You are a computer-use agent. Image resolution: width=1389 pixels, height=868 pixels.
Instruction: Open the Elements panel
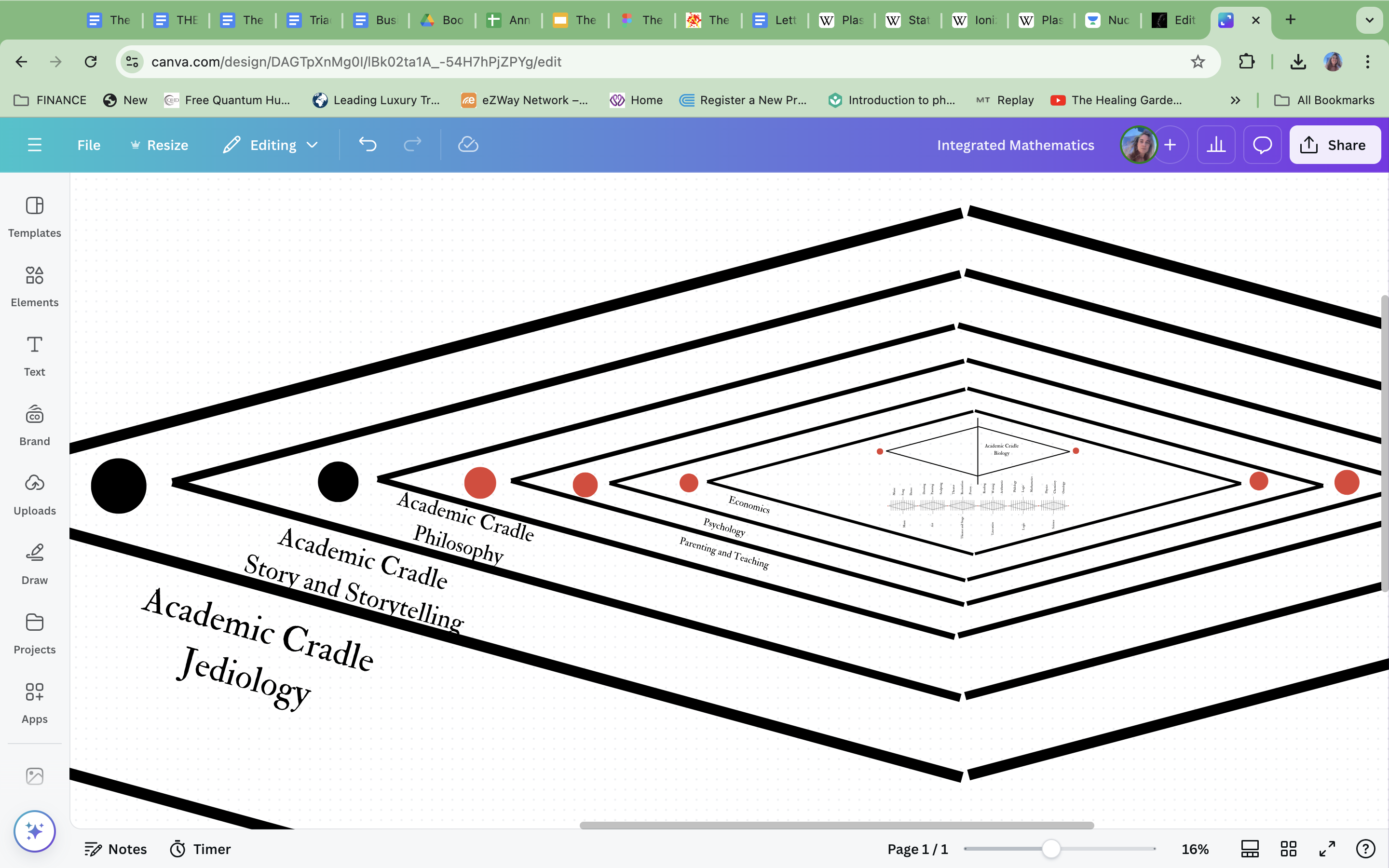[34, 286]
